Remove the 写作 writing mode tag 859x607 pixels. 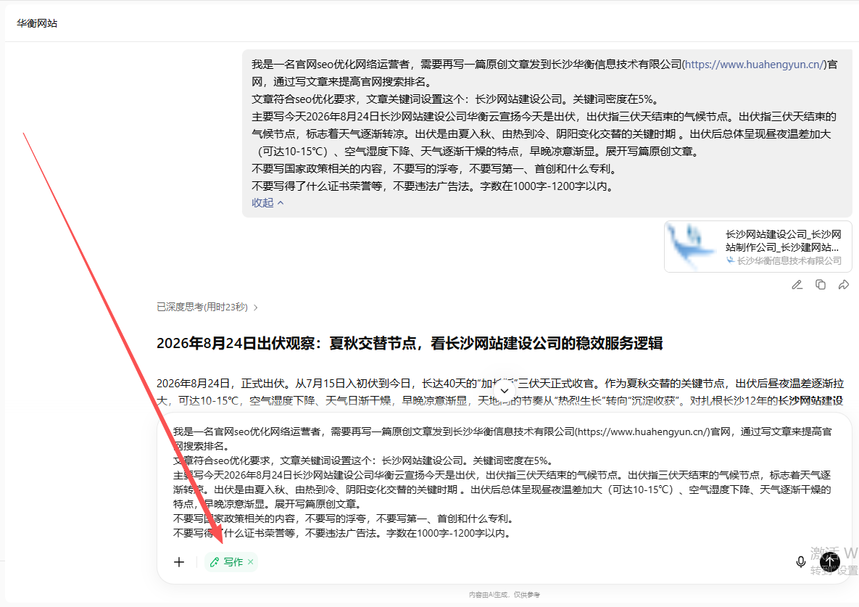coord(250,562)
